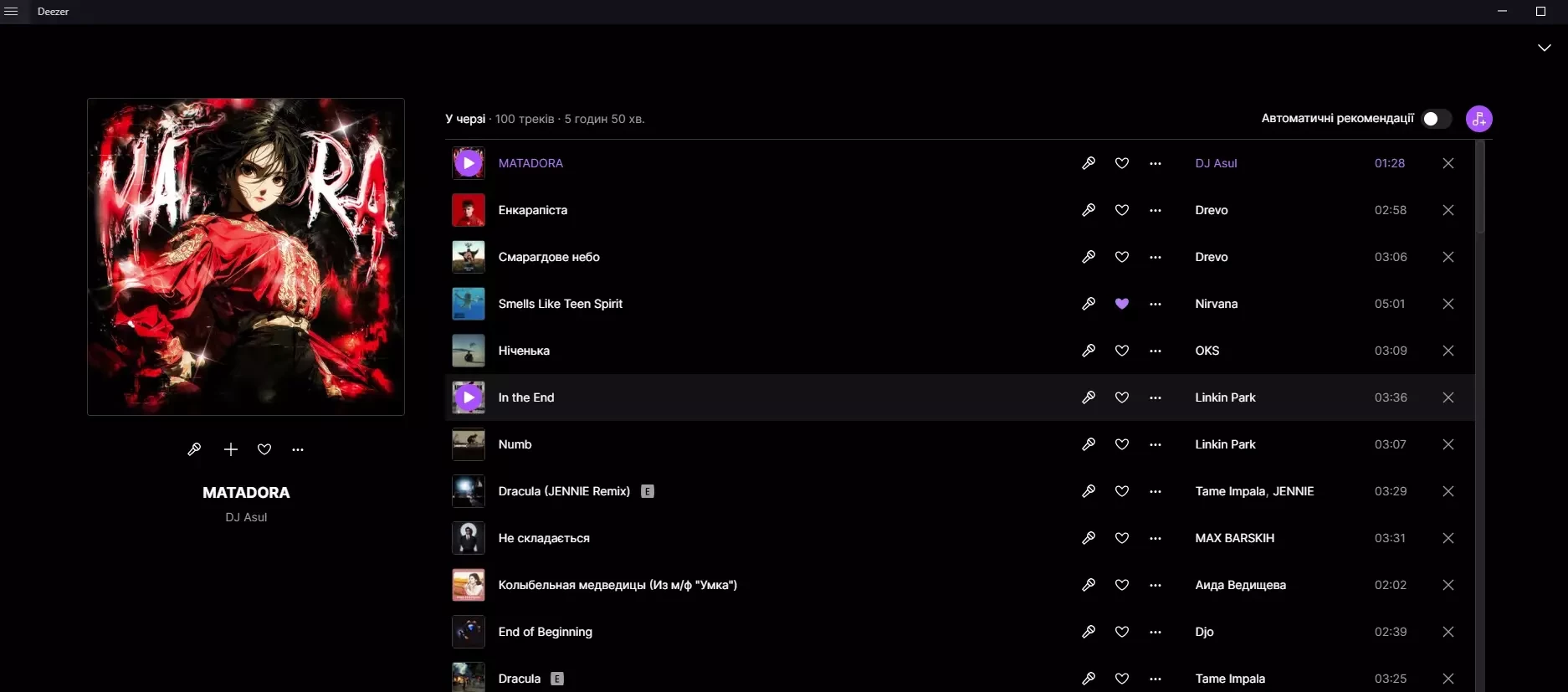
Task: Open artist JENNIE
Action: pos(1294,491)
